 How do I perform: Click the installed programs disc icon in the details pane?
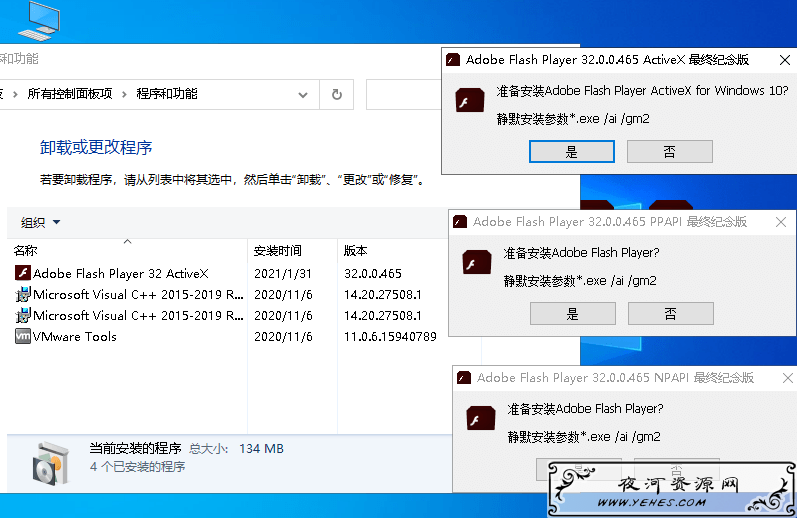(x=50, y=463)
